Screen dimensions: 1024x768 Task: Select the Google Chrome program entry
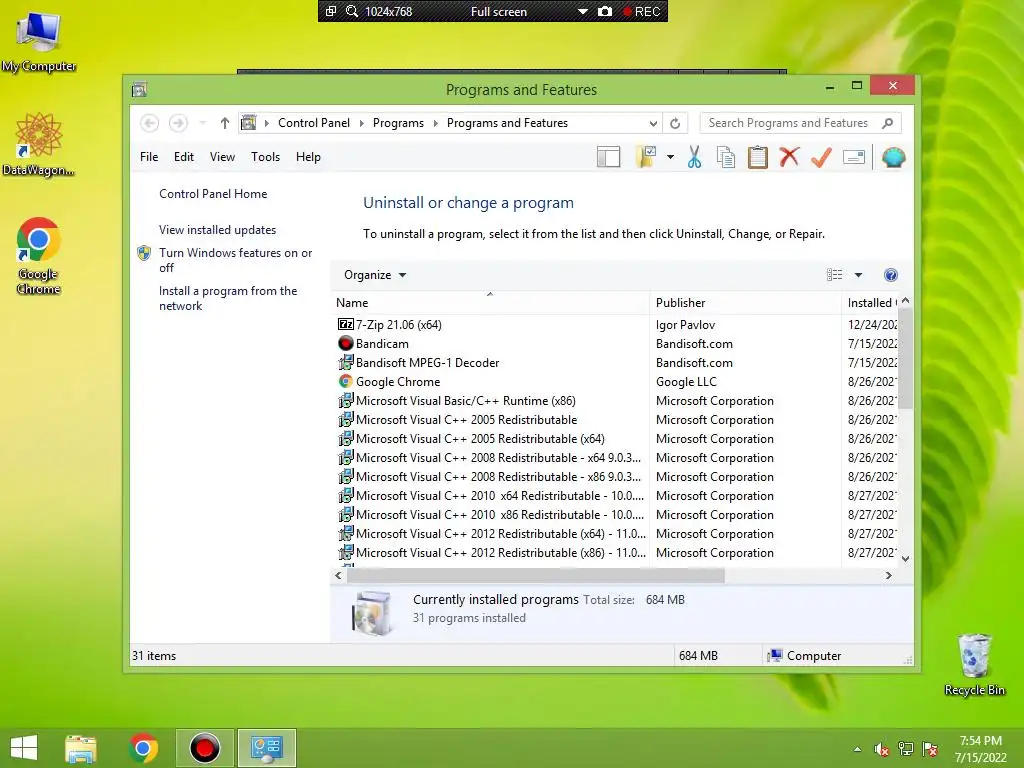[x=398, y=381]
